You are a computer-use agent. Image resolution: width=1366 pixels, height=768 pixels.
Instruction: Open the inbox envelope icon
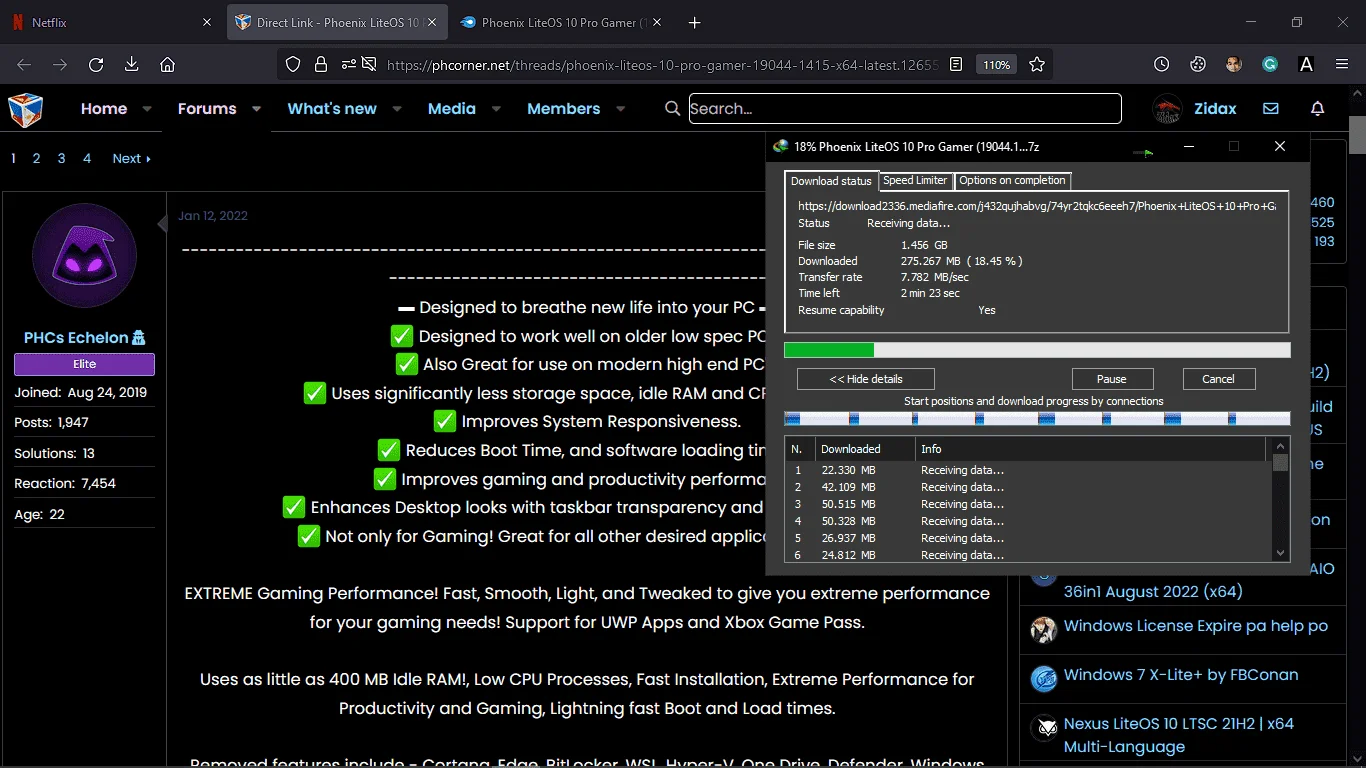pyautogui.click(x=1271, y=108)
